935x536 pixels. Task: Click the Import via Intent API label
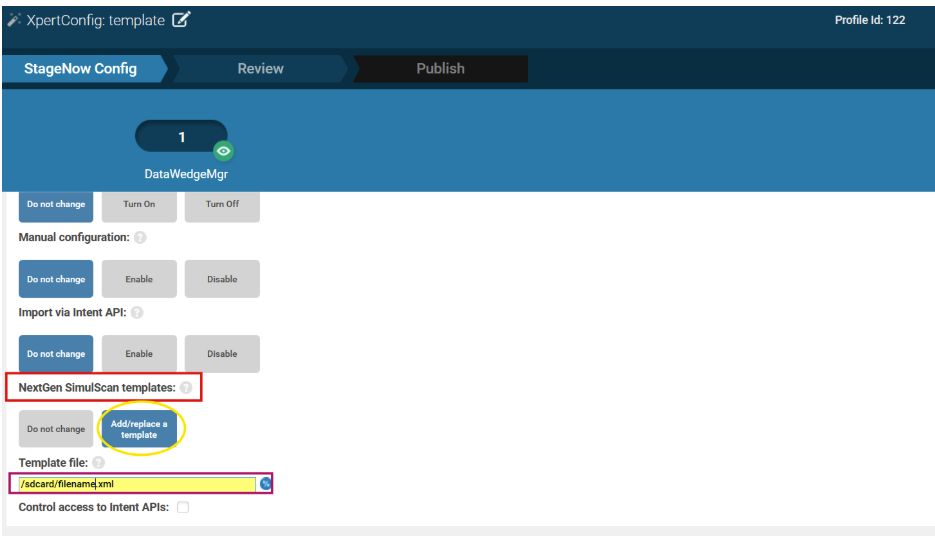[72, 312]
